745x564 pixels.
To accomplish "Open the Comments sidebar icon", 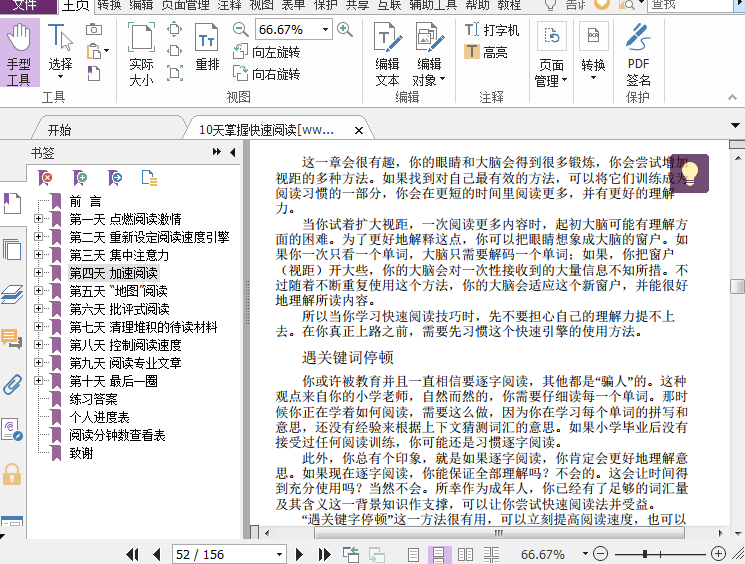I will (12, 339).
